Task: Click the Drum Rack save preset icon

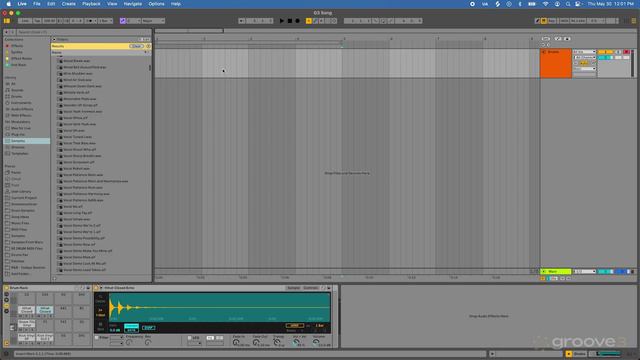Action: 88,288
